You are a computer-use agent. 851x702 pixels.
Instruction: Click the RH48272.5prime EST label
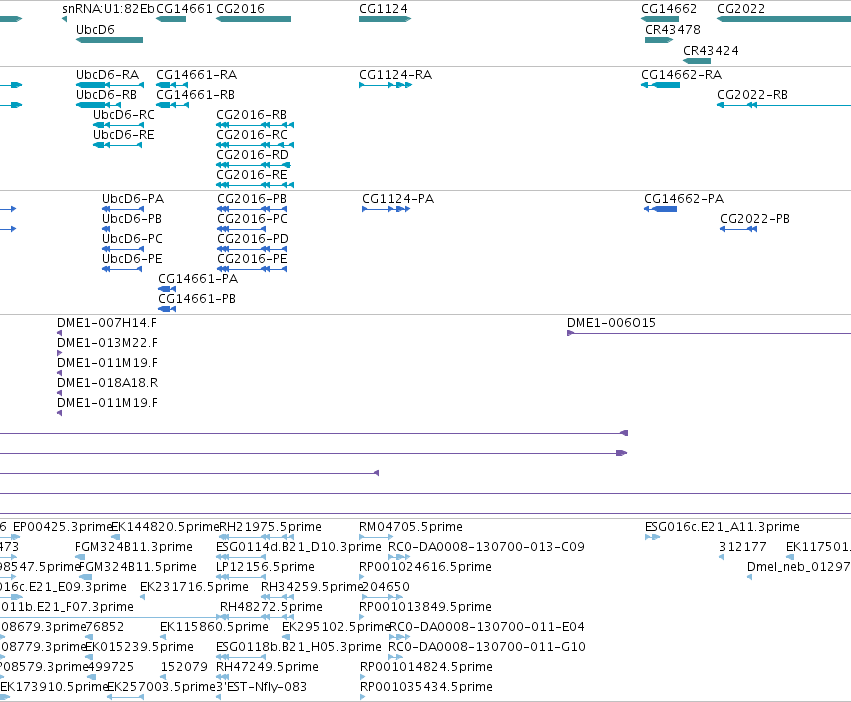(271, 606)
